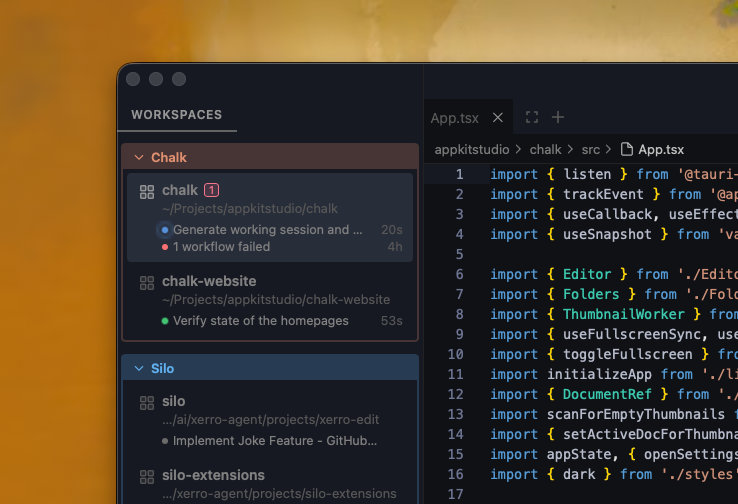Click 'listen' in the line 1 import
Viewport: 738px width, 504px height.
[587, 174]
